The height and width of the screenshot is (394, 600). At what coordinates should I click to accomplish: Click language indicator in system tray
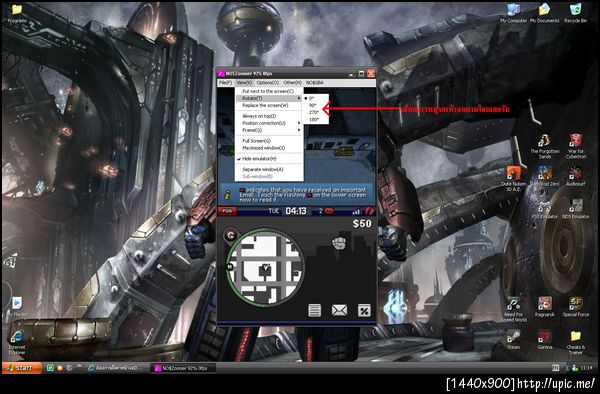[556, 368]
